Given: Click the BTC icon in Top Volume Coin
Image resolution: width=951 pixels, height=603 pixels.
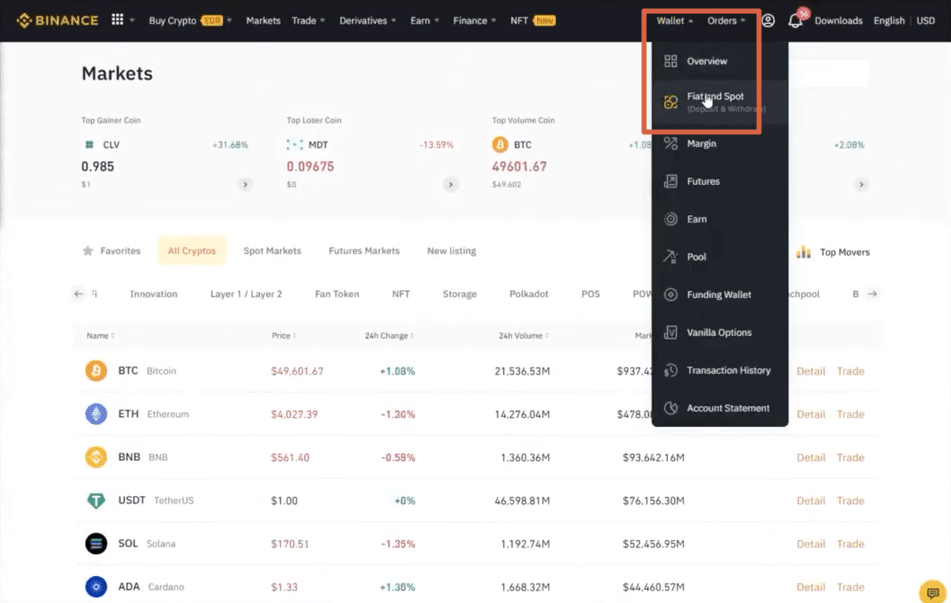Looking at the screenshot, I should pyautogui.click(x=500, y=144).
